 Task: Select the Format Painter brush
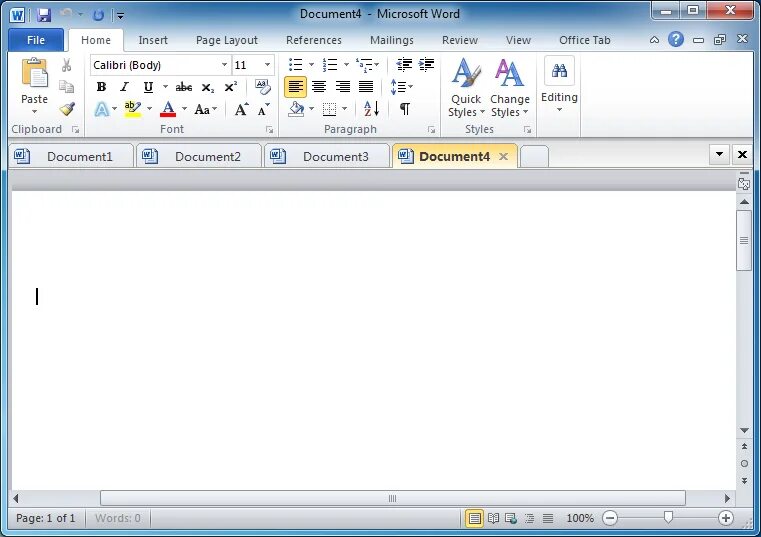click(67, 108)
